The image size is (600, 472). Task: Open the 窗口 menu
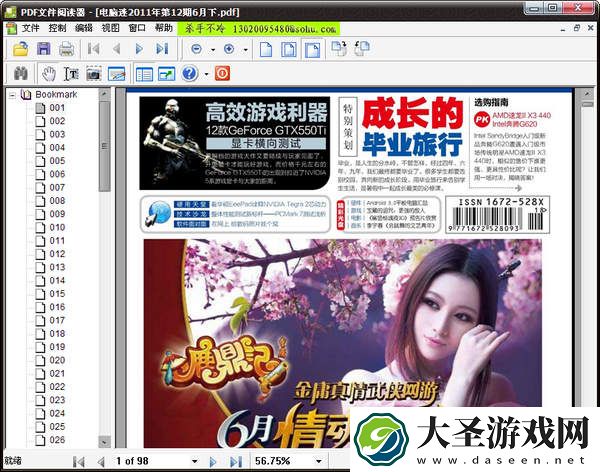point(137,28)
